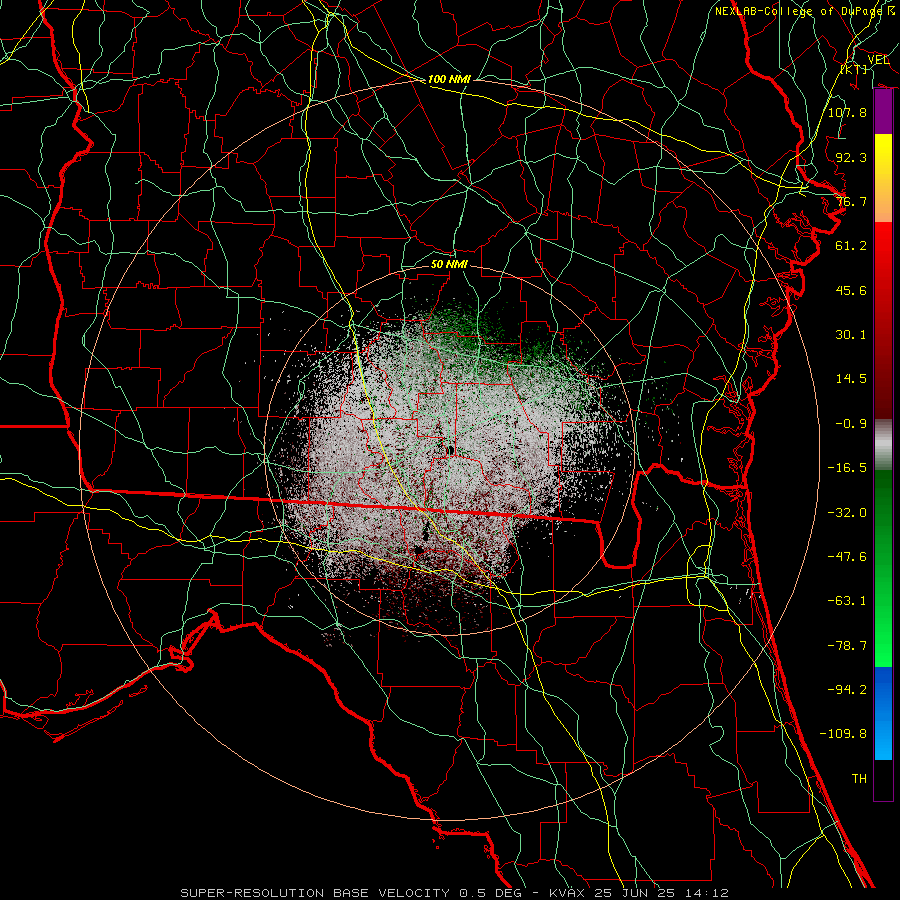This screenshot has height=900, width=900.
Task: Click the VEL legend title
Action: [x=878, y=59]
